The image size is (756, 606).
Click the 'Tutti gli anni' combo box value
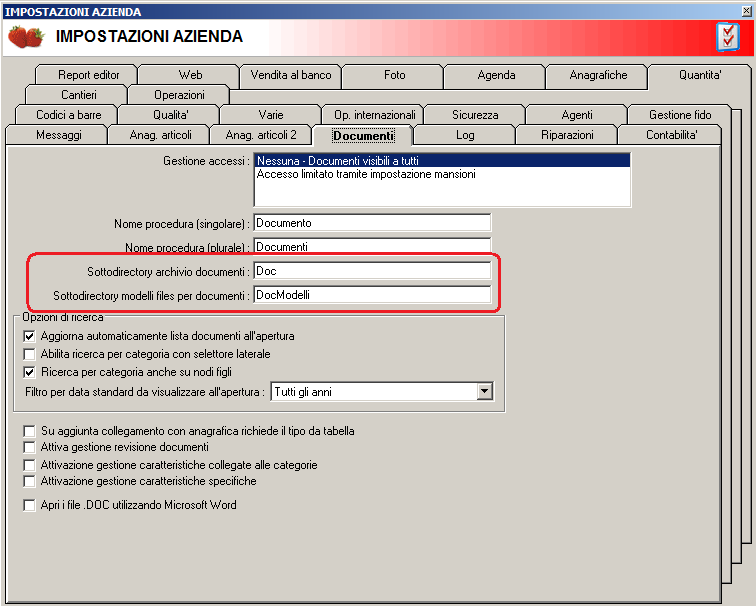374,392
